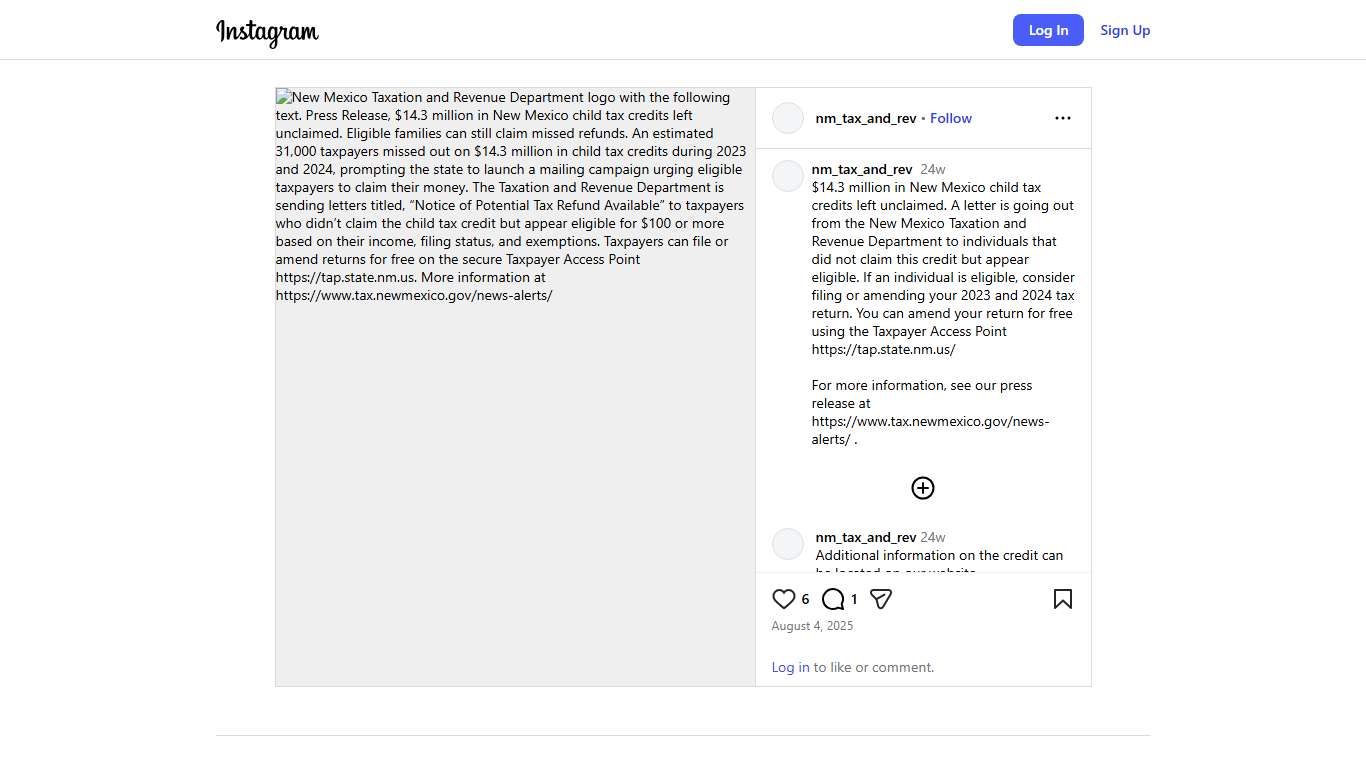Click the commenter avatar beside second comment
Screen dimensions: 1366x768
[788, 544]
